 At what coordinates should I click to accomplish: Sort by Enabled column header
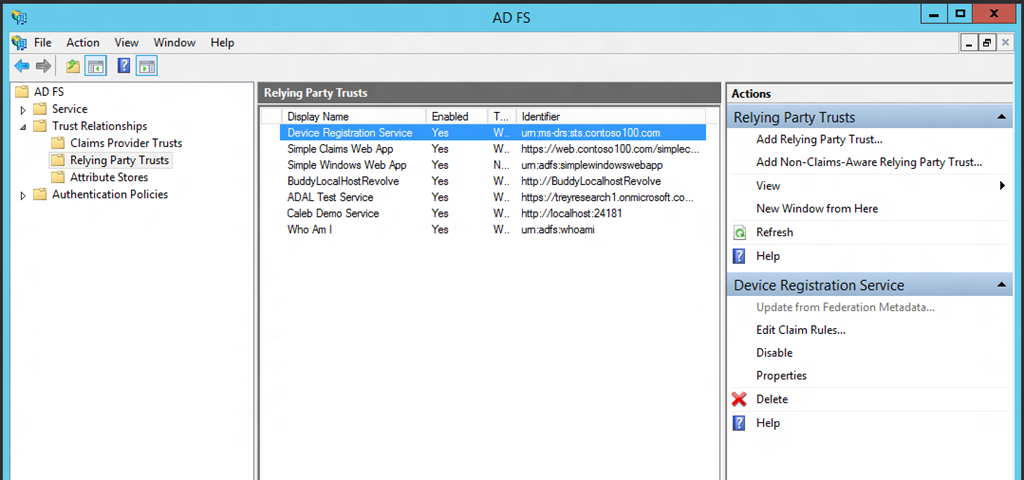(457, 116)
